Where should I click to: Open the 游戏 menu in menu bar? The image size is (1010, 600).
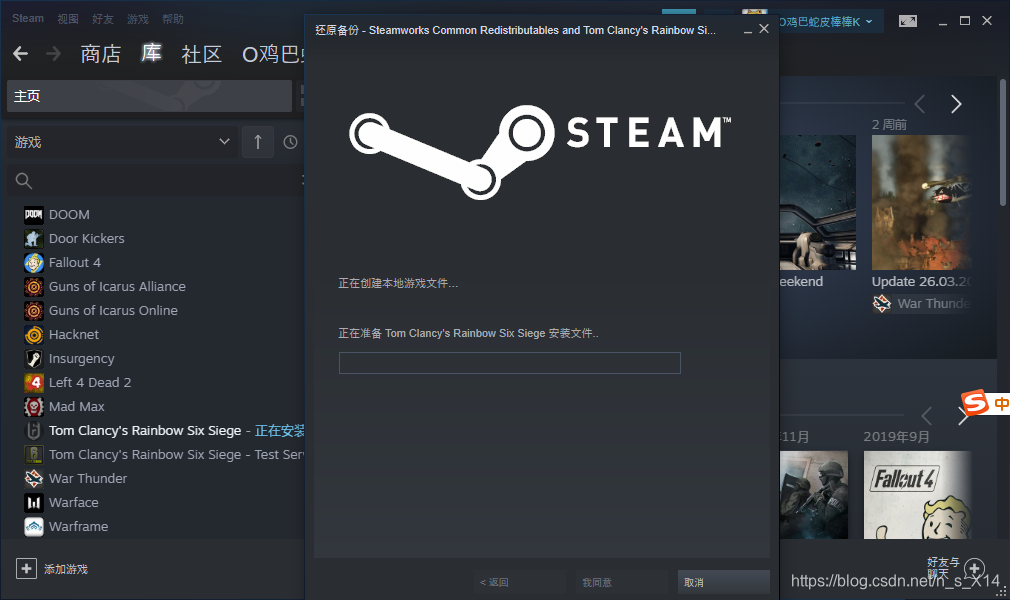[x=137, y=19]
